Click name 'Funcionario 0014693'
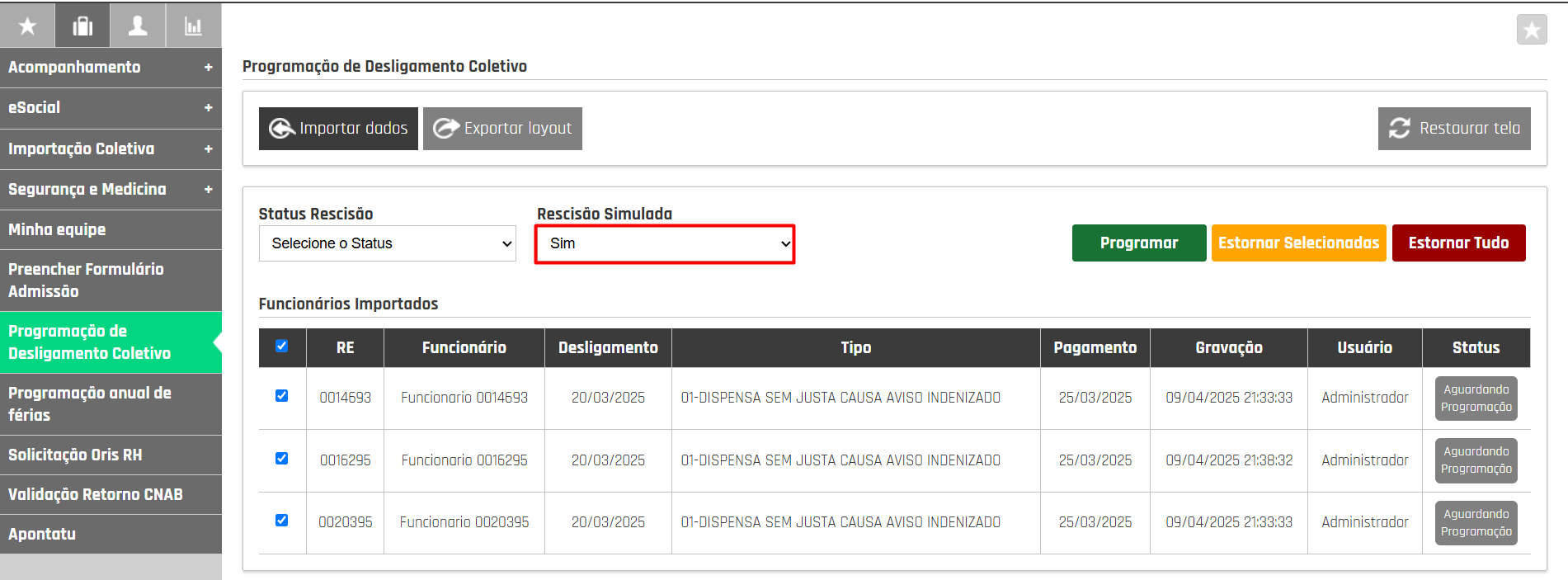This screenshot has height=580, width=1568. [x=464, y=398]
